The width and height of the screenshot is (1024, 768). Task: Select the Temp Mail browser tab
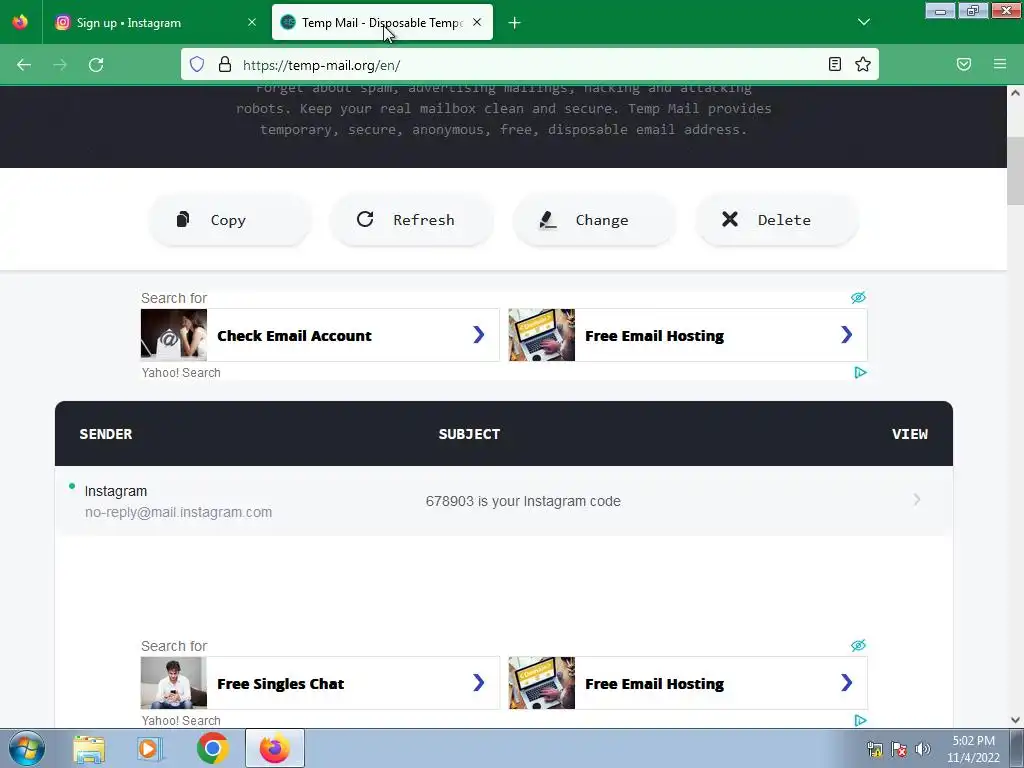pos(382,23)
